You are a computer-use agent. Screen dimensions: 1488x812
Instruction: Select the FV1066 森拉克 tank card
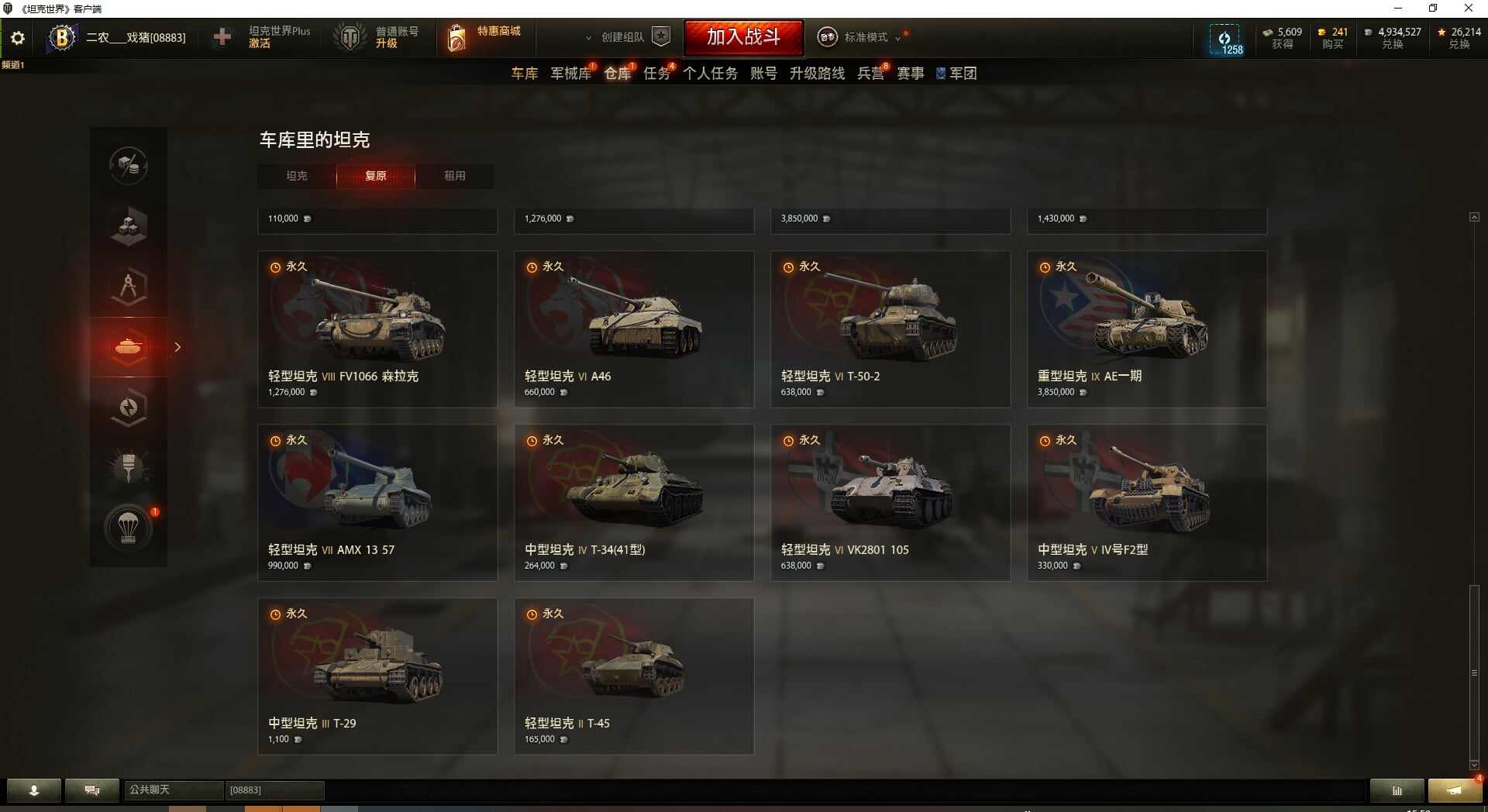[x=377, y=329]
